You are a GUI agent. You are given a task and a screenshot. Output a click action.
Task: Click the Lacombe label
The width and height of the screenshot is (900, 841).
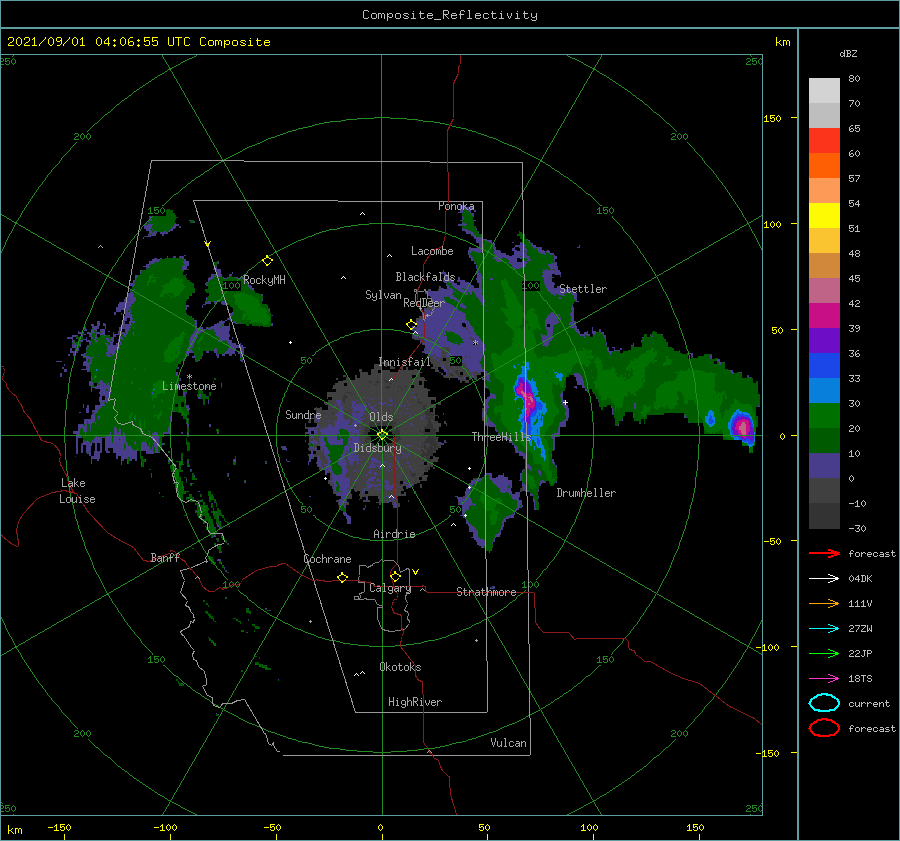click(x=432, y=251)
